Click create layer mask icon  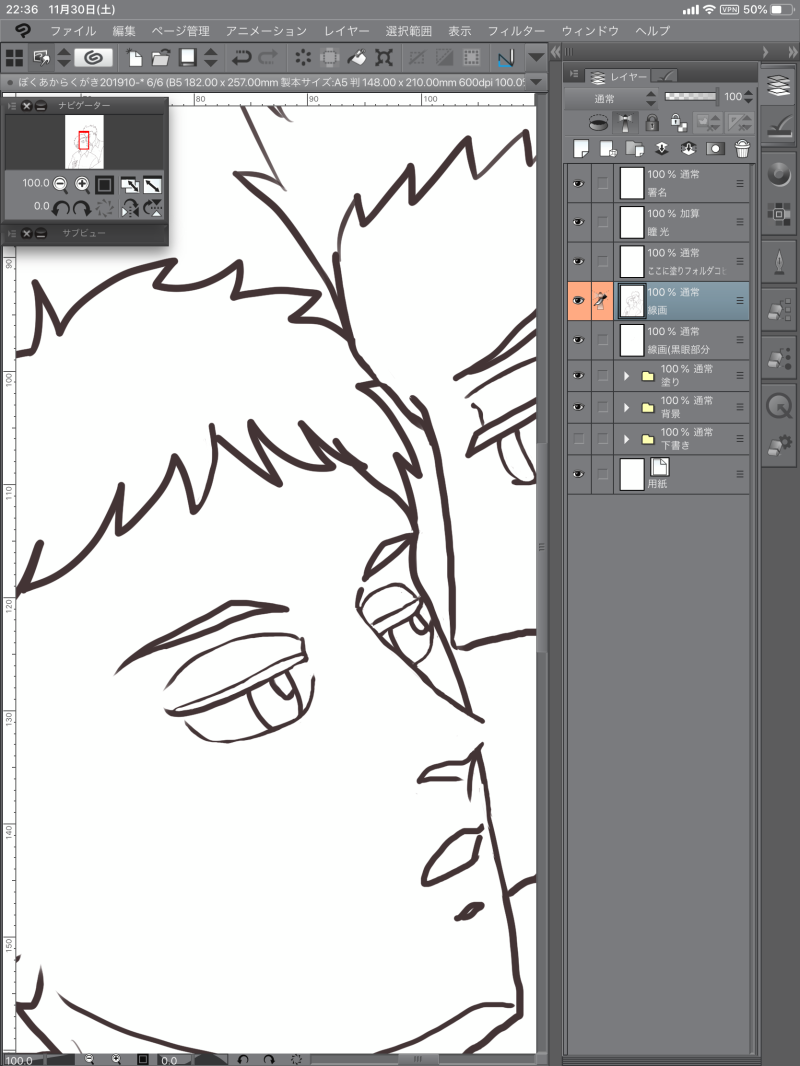(x=715, y=149)
